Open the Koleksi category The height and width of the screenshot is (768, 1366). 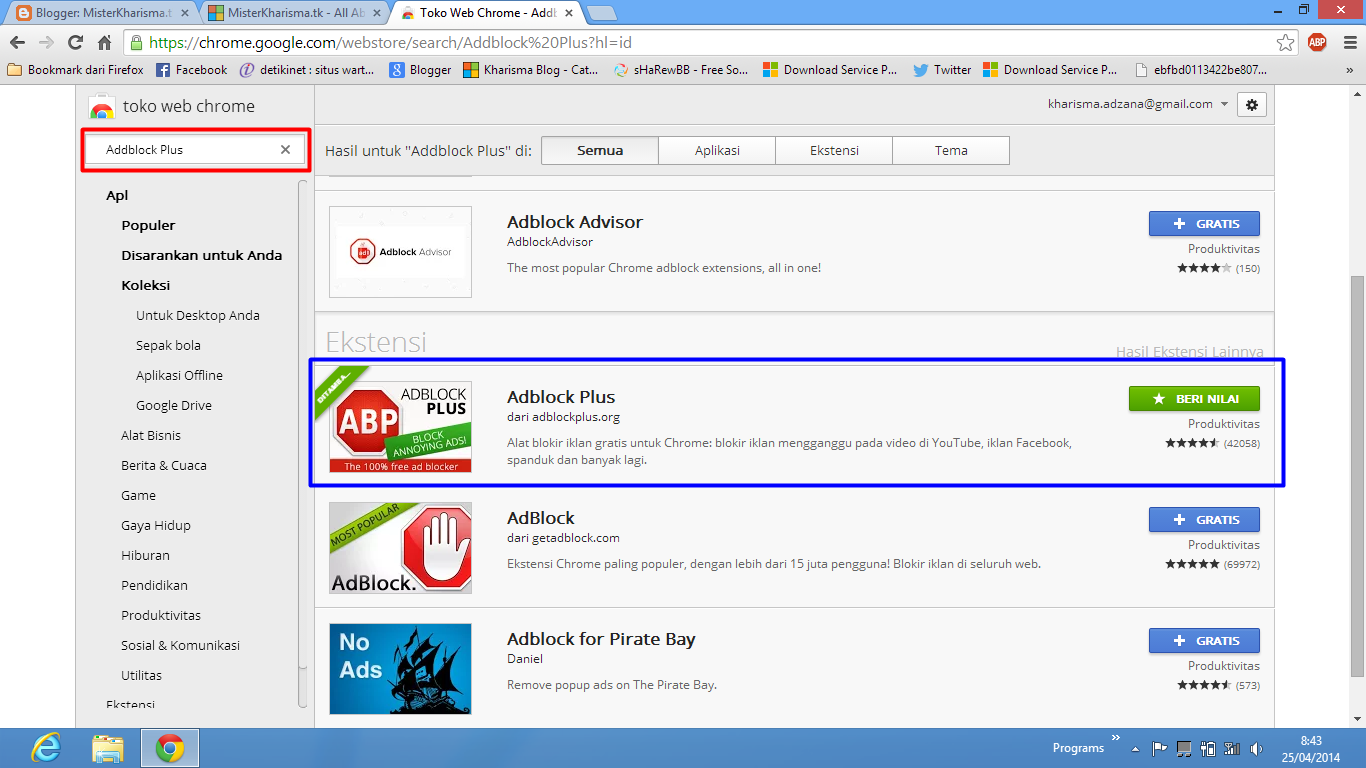(146, 285)
